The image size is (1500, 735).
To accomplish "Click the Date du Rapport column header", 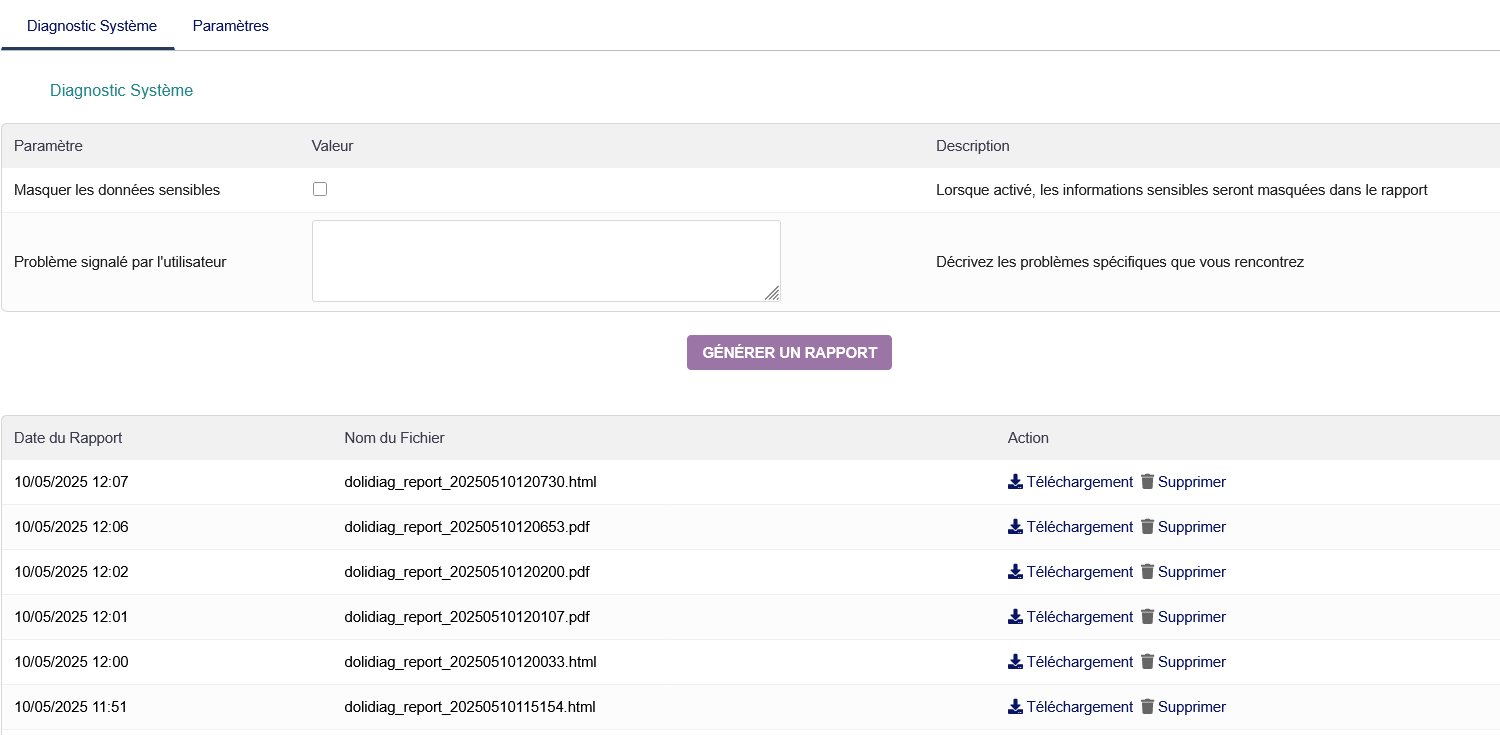I will tap(68, 438).
